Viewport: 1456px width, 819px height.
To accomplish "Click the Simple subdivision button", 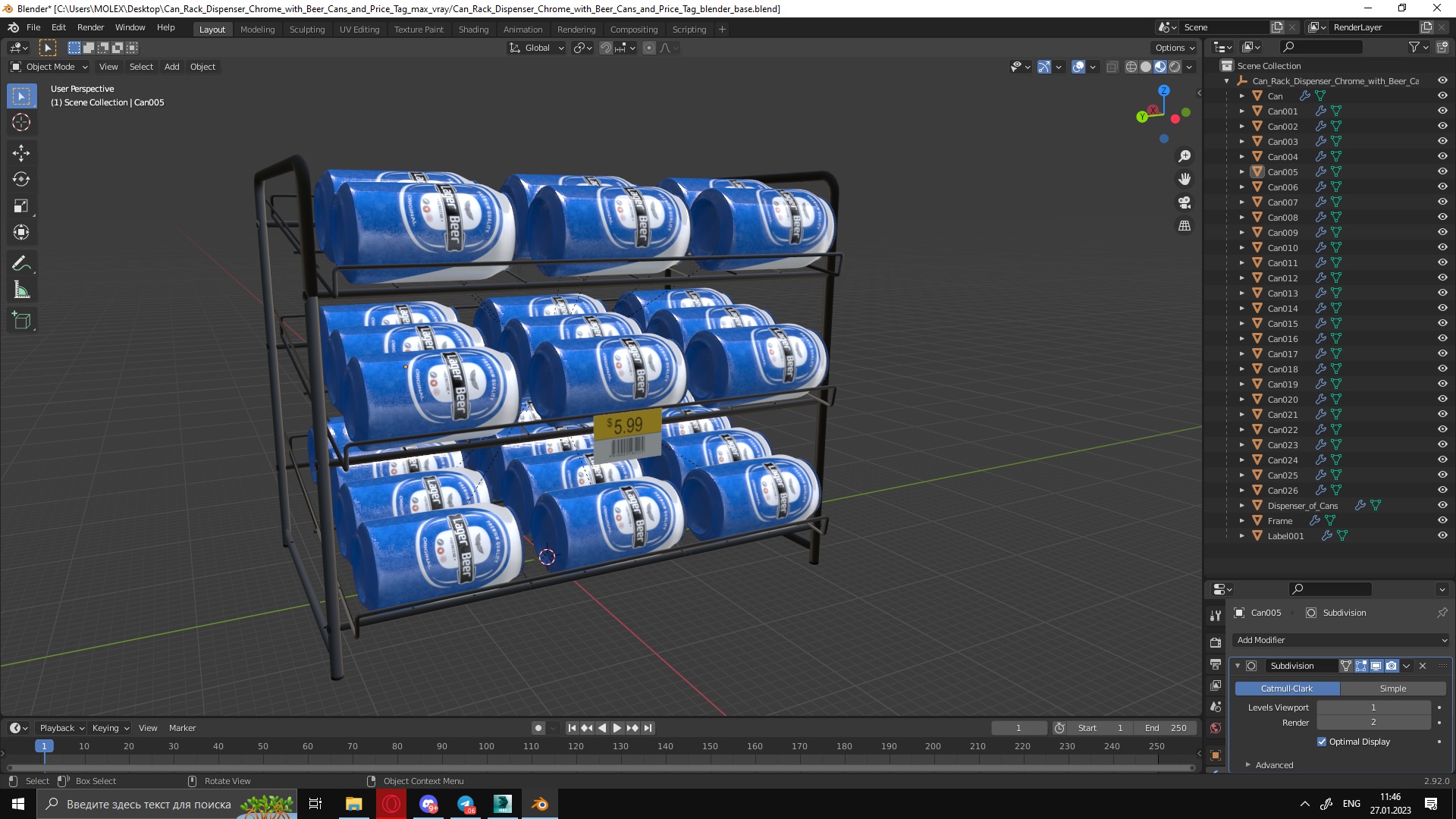I will pyautogui.click(x=1393, y=689).
